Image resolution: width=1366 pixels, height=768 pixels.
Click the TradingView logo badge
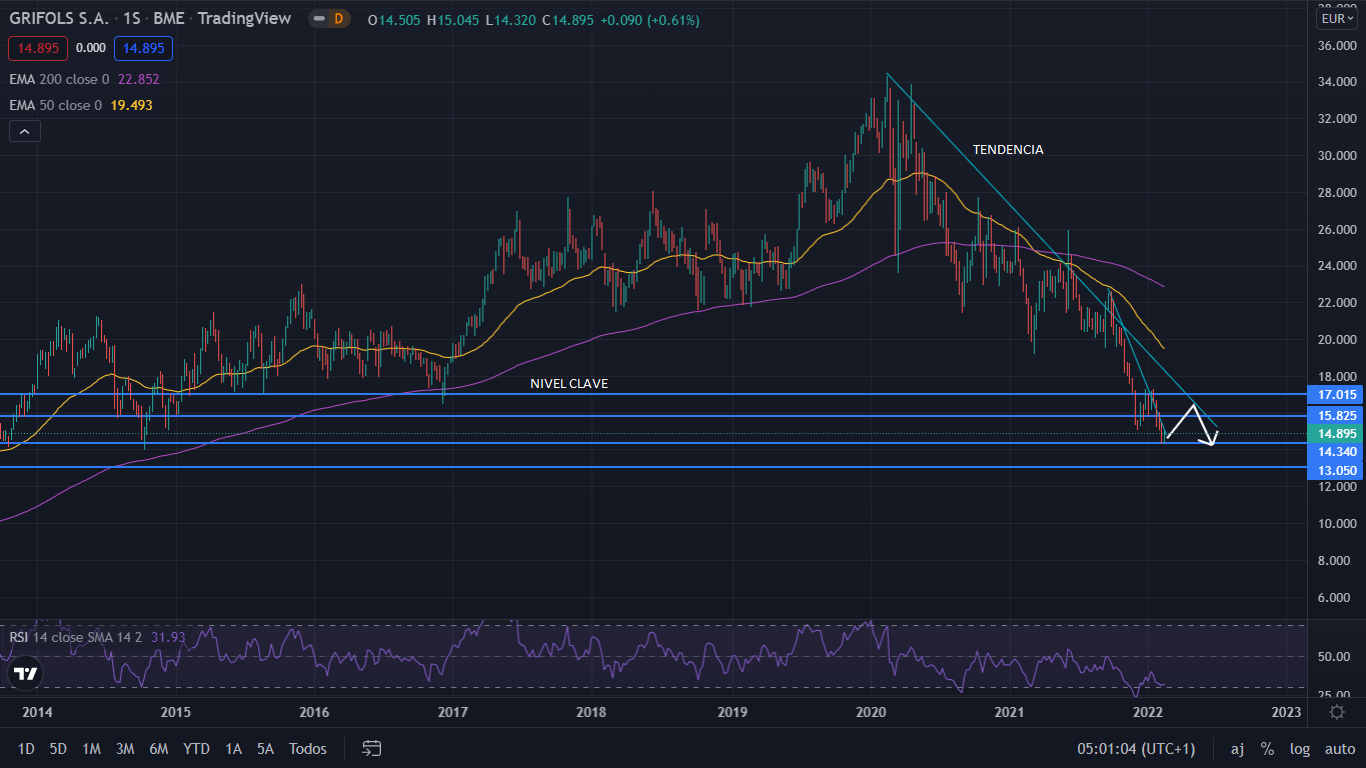26,674
